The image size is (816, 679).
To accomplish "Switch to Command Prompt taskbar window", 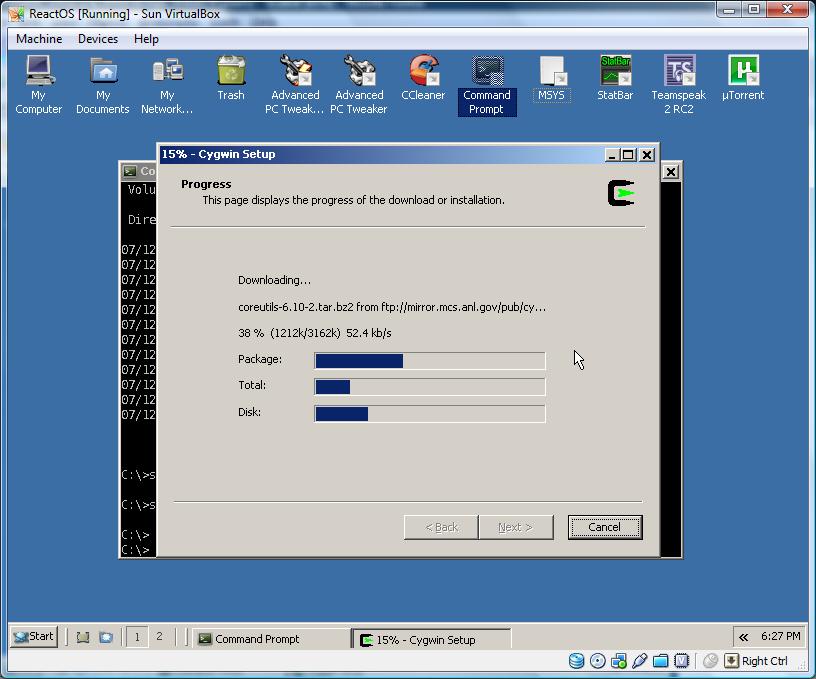I will [x=270, y=639].
